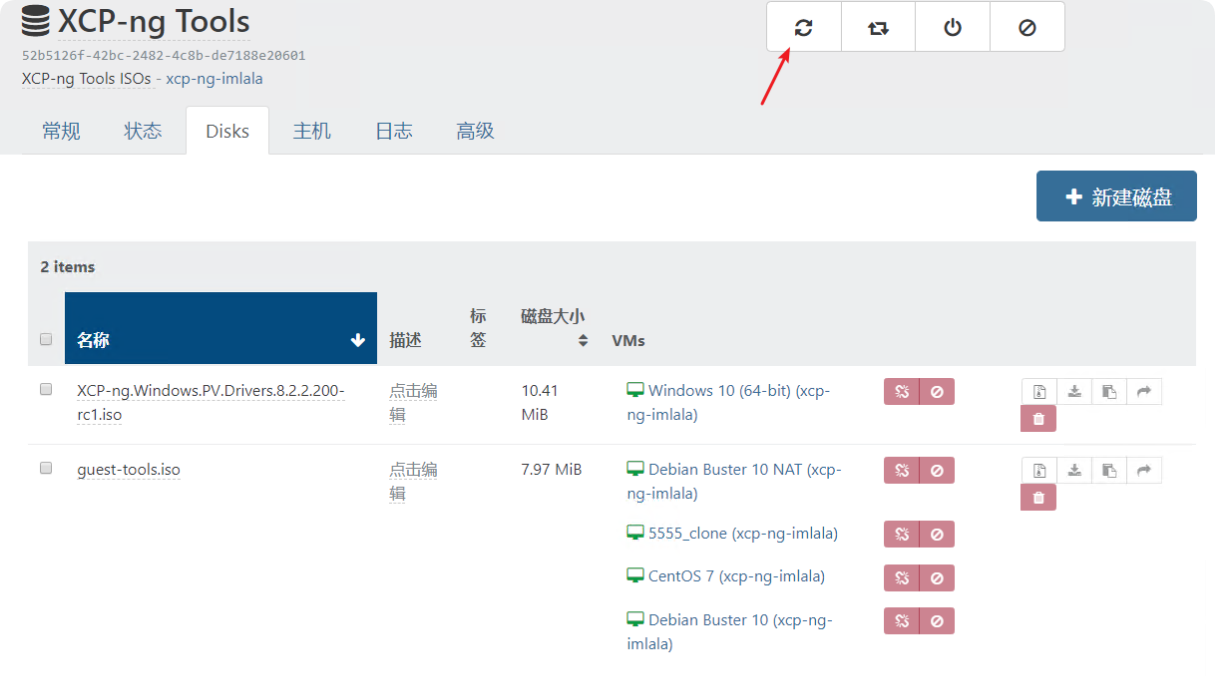Viewport: 1215px width, 677px height.
Task: Edit the XCP-ng Tools ISOs description text
Action: 86,78
